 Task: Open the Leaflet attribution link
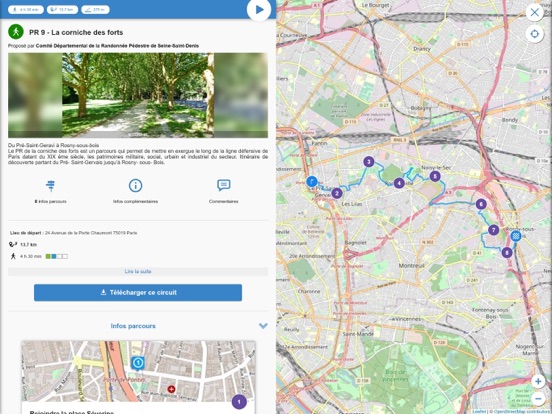tap(479, 411)
